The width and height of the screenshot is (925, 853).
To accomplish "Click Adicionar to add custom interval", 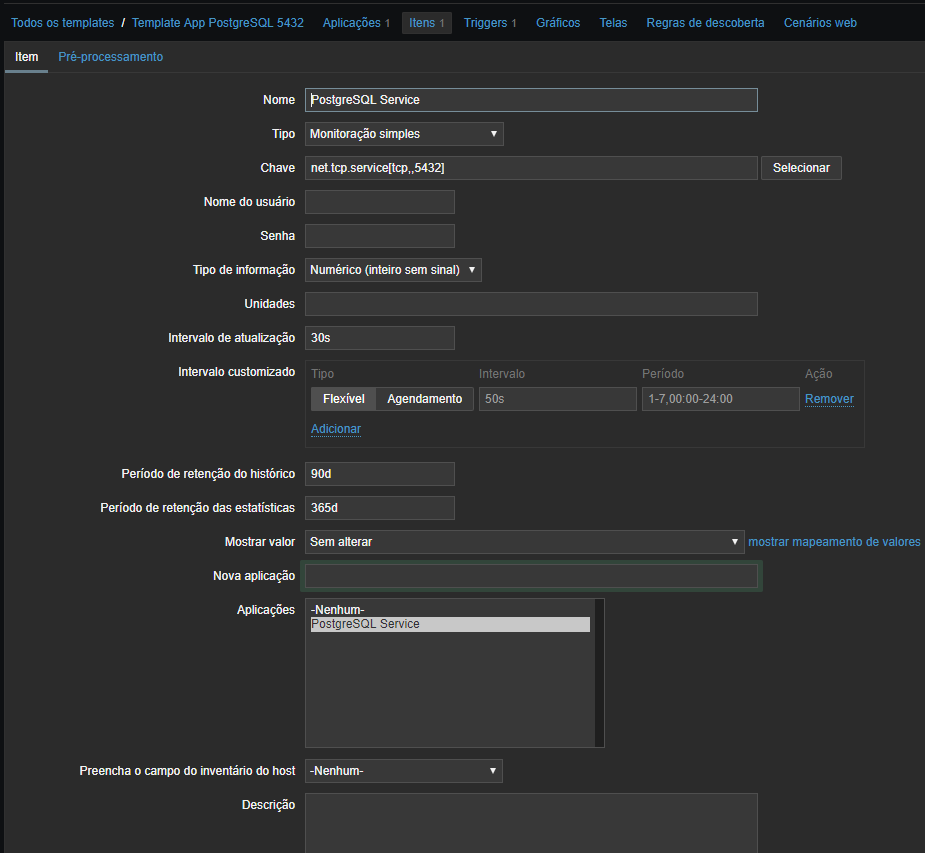I will click(x=336, y=429).
